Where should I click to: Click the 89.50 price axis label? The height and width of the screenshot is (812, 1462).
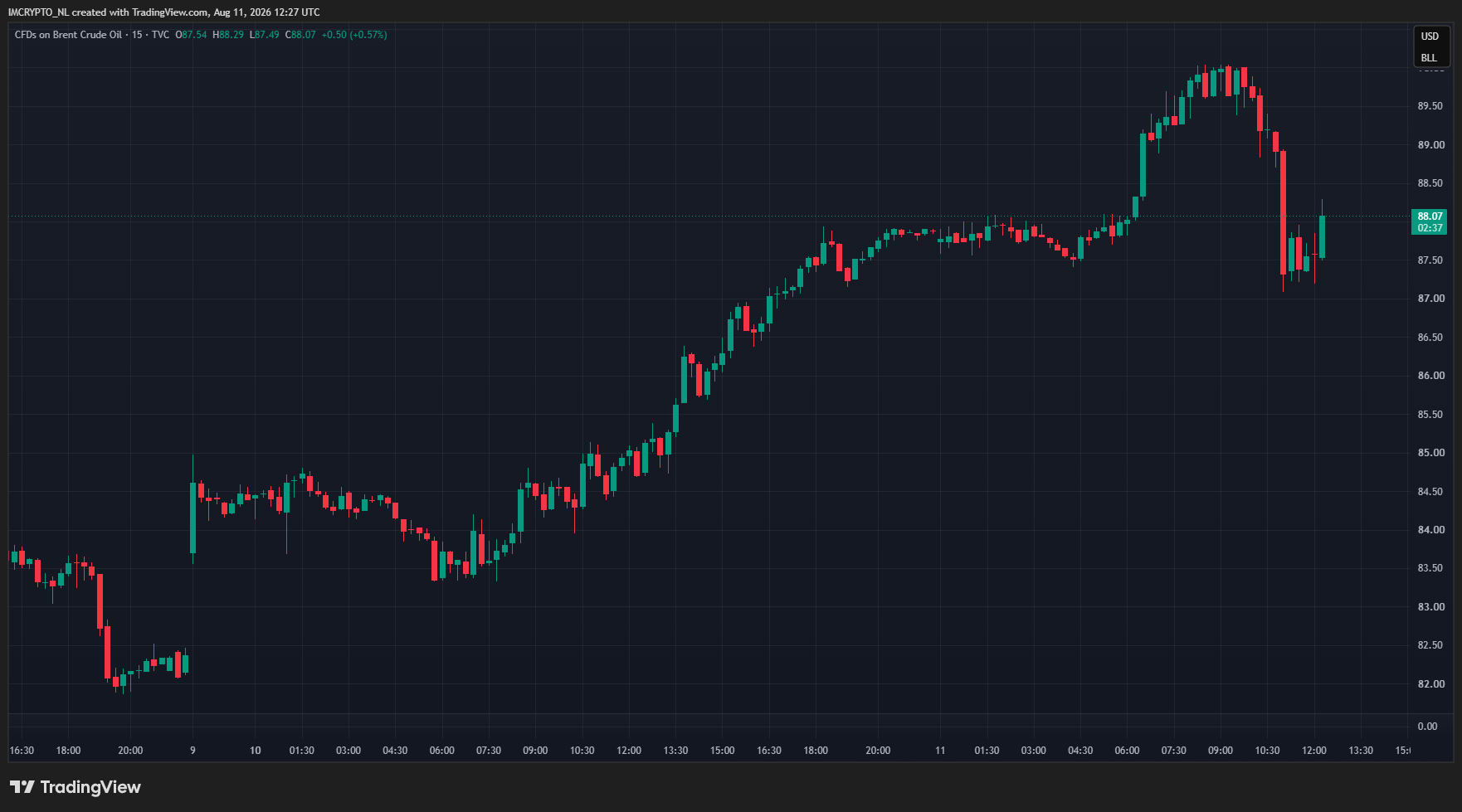(1430, 106)
